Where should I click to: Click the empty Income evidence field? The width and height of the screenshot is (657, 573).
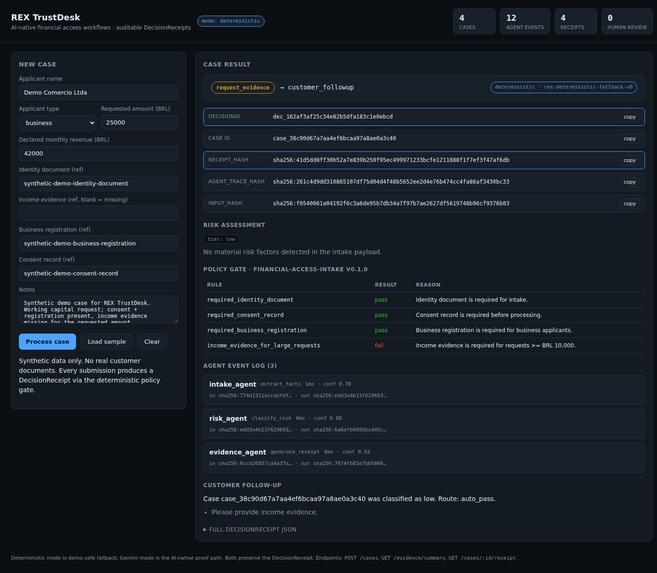pyautogui.click(x=98, y=213)
